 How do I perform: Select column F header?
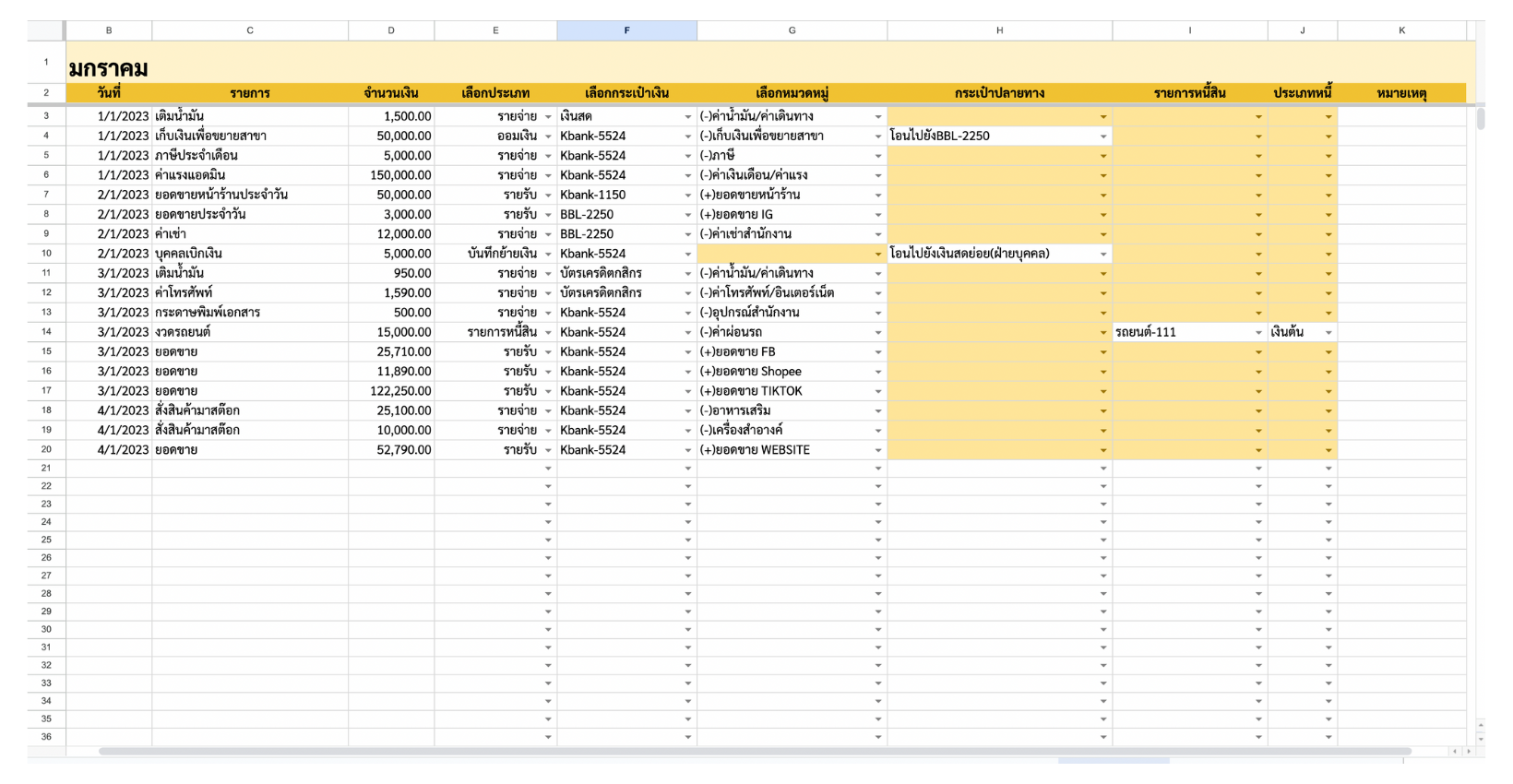[627, 30]
